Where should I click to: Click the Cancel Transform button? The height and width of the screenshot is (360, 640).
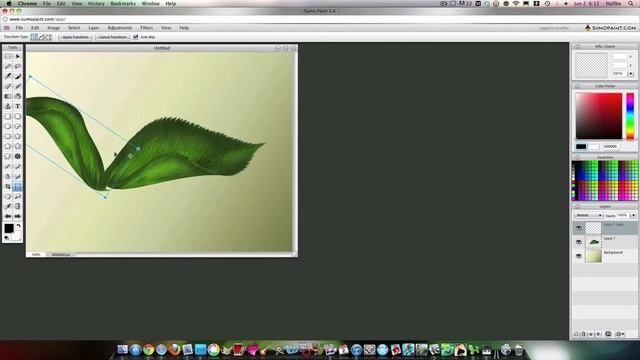(113, 37)
